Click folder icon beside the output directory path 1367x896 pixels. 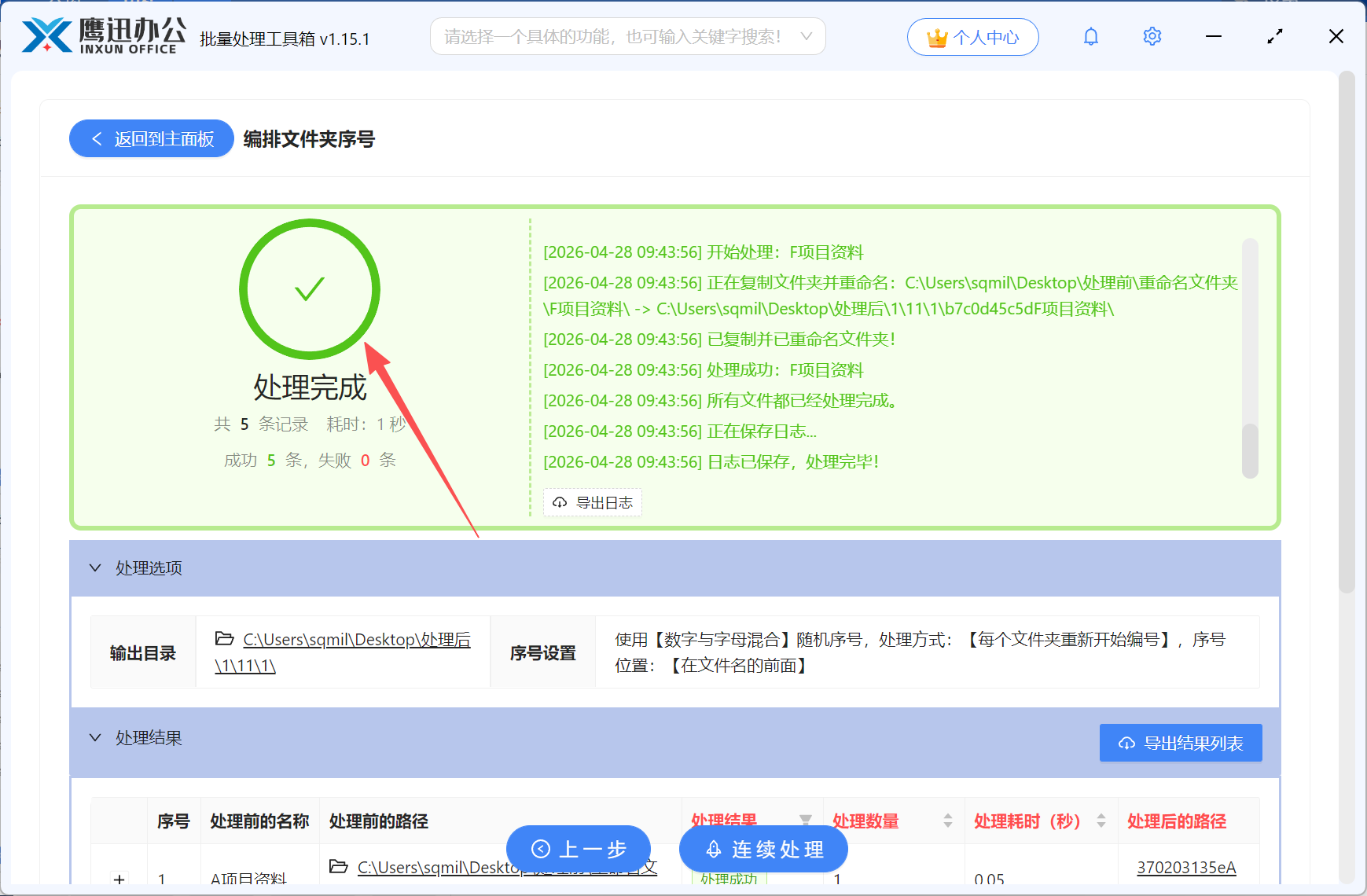pos(222,639)
